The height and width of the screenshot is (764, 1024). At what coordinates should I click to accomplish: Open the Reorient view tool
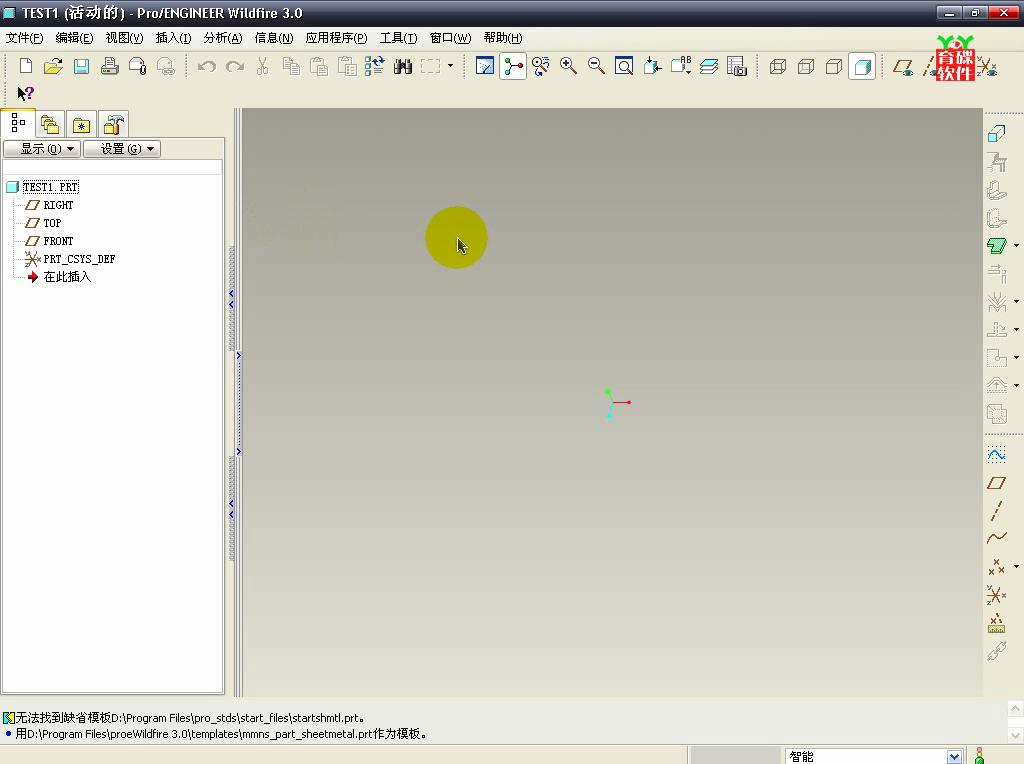click(652, 66)
